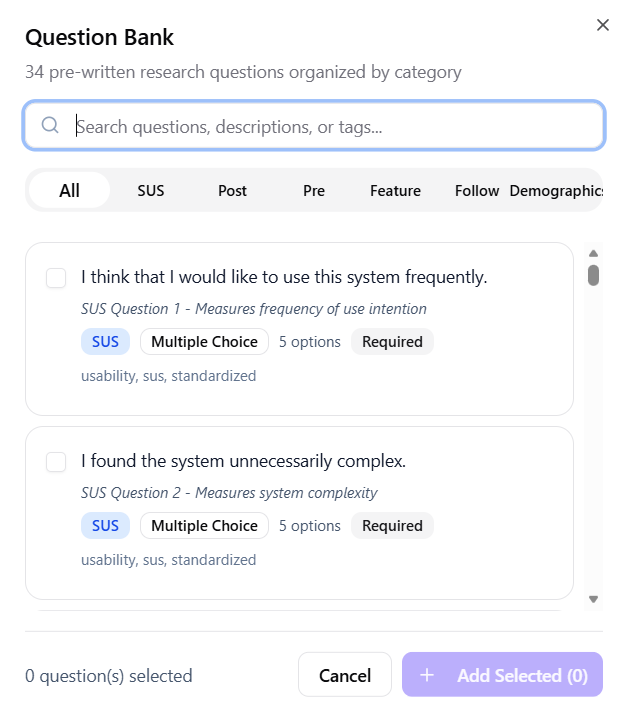The image size is (630, 721).
Task: Click the plus icon on Add Selected
Action: click(427, 676)
